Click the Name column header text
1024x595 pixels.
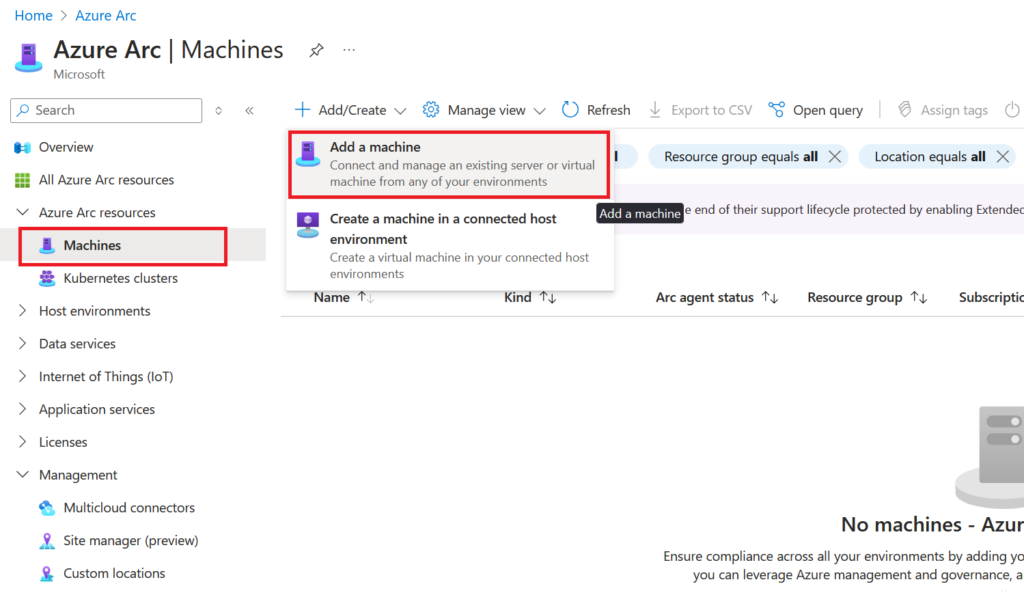[x=332, y=298]
